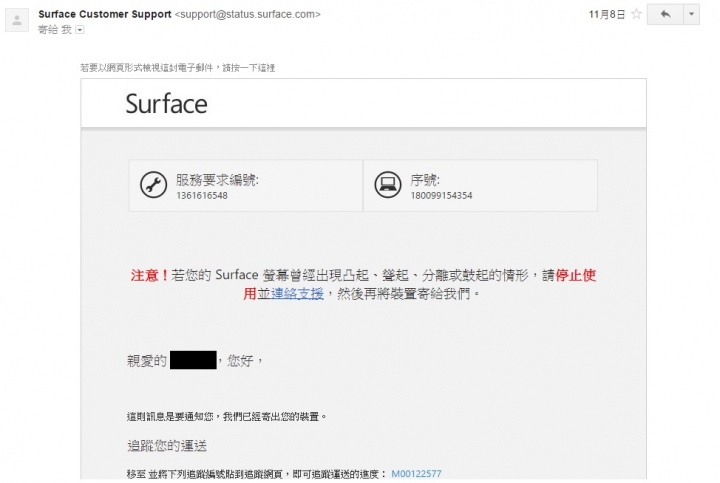The image size is (720, 483).
Task: Click the laptop serial number icon
Action: point(388,185)
